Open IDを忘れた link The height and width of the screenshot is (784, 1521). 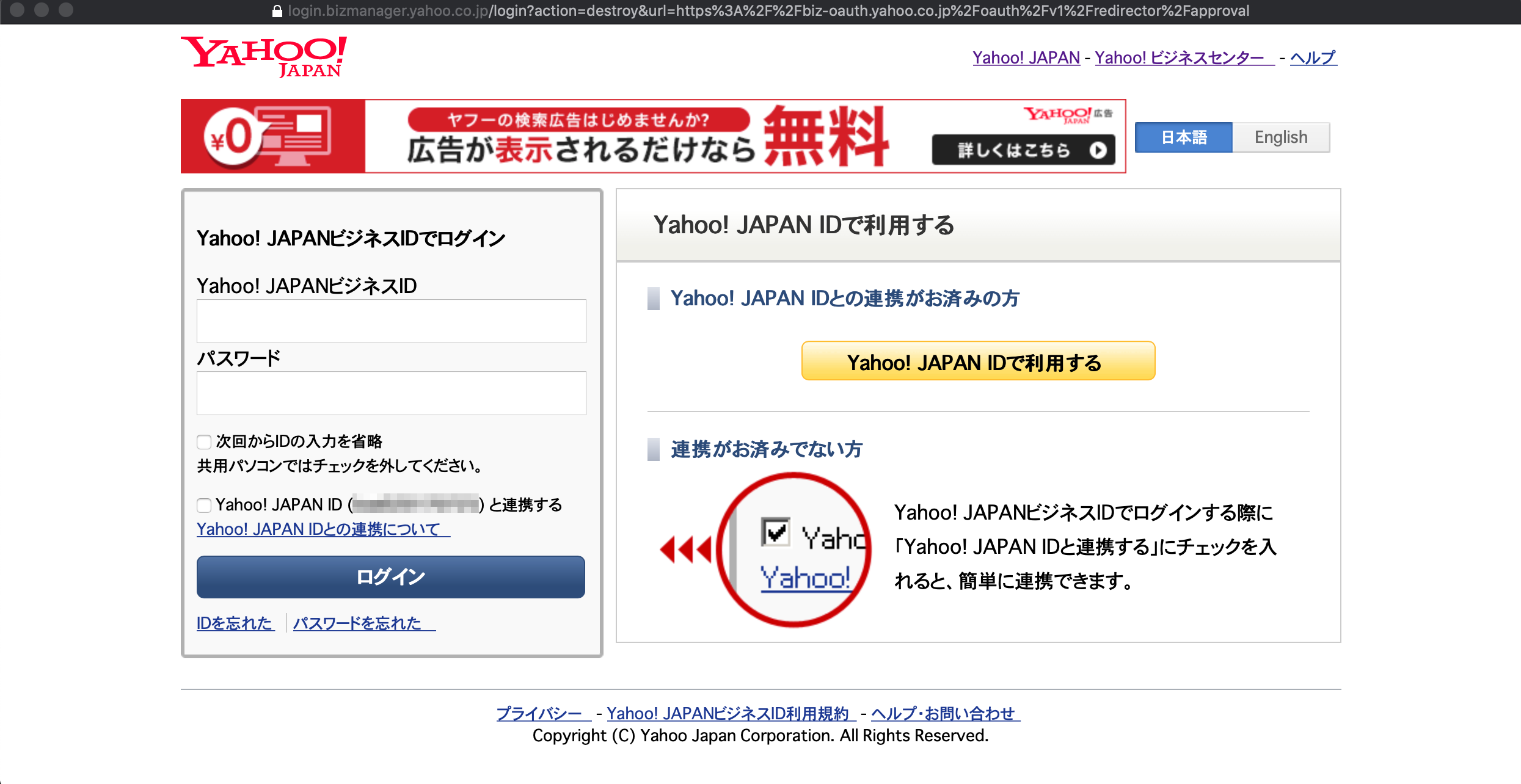pyautogui.click(x=235, y=623)
